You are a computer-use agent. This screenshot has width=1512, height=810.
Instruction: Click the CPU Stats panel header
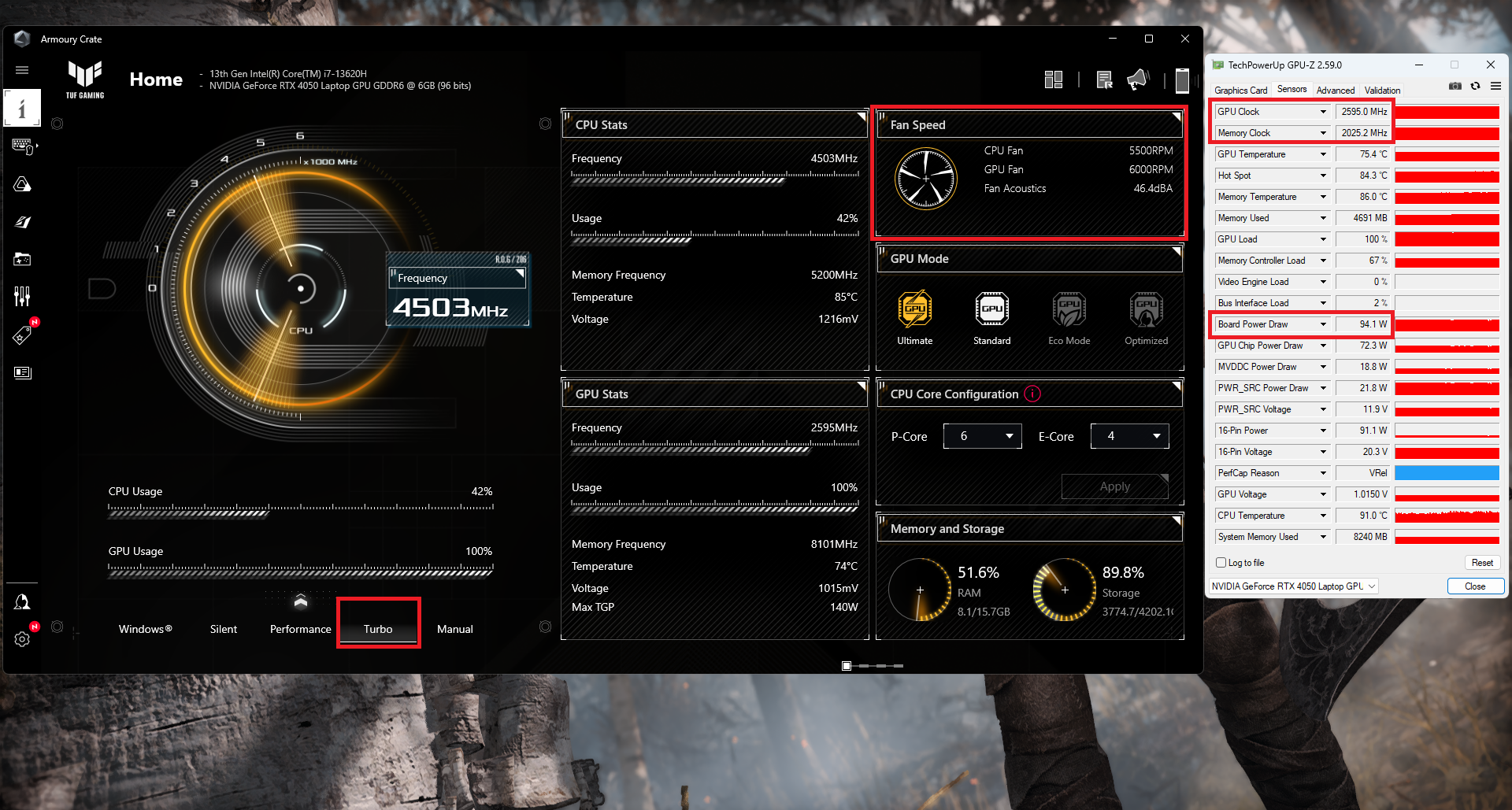(x=715, y=124)
